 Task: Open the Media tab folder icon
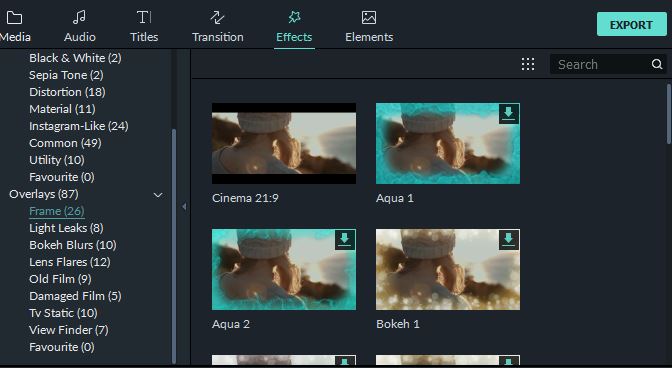click(x=14, y=18)
